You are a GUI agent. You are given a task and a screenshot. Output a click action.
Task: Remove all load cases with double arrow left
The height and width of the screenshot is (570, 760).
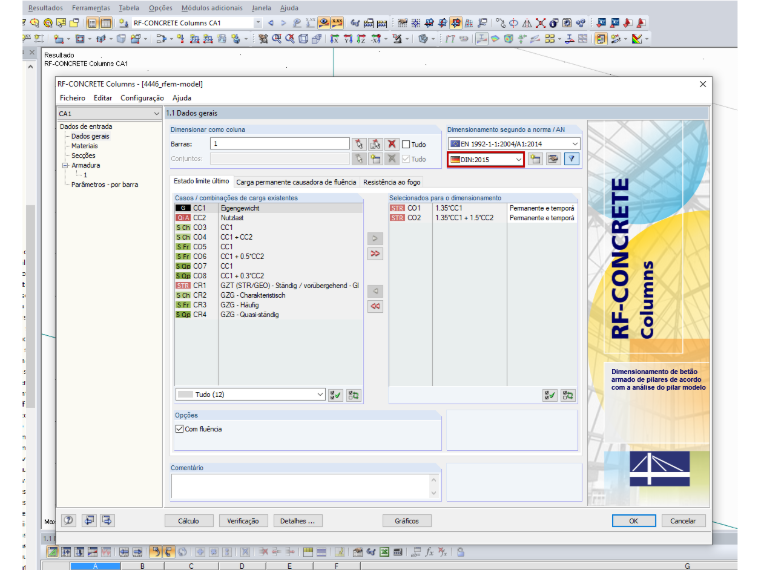coord(375,306)
